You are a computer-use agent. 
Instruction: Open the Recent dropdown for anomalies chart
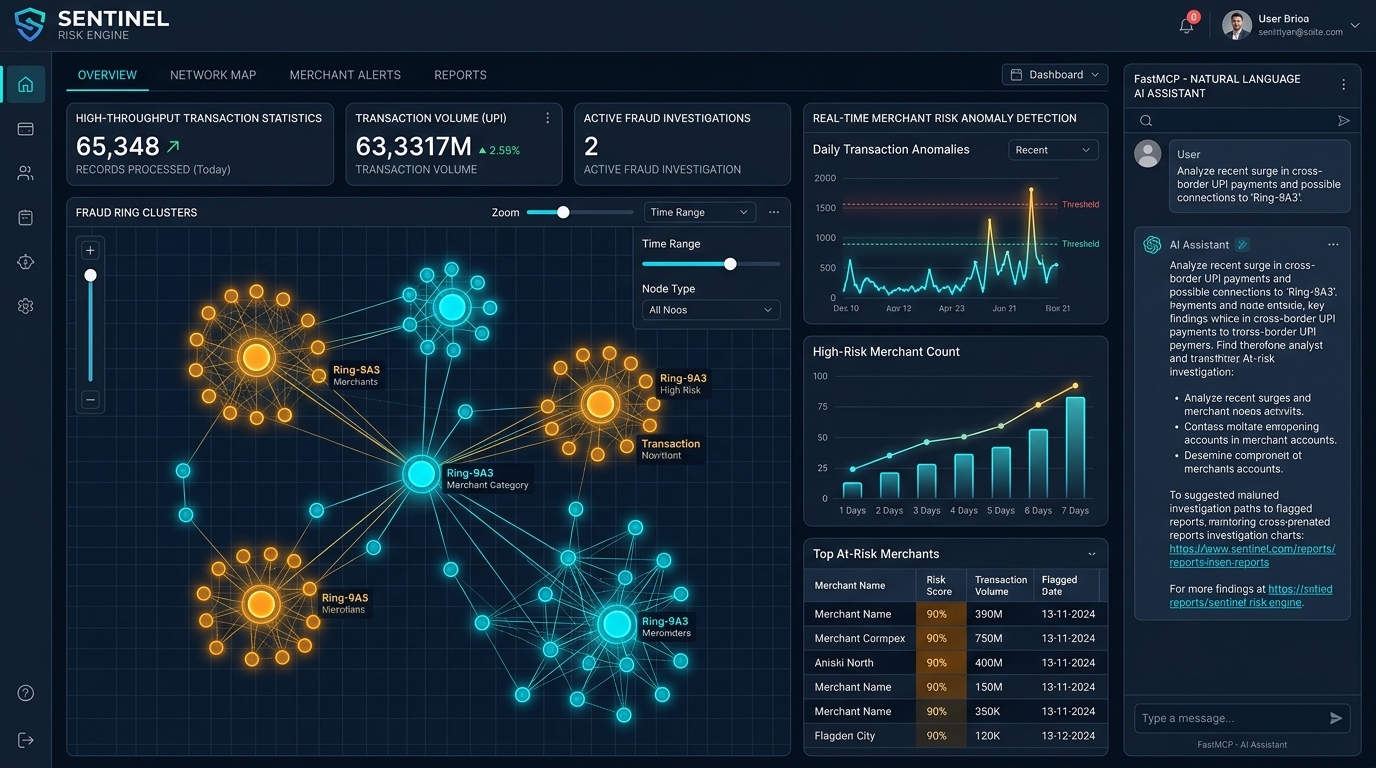pyautogui.click(x=1053, y=150)
